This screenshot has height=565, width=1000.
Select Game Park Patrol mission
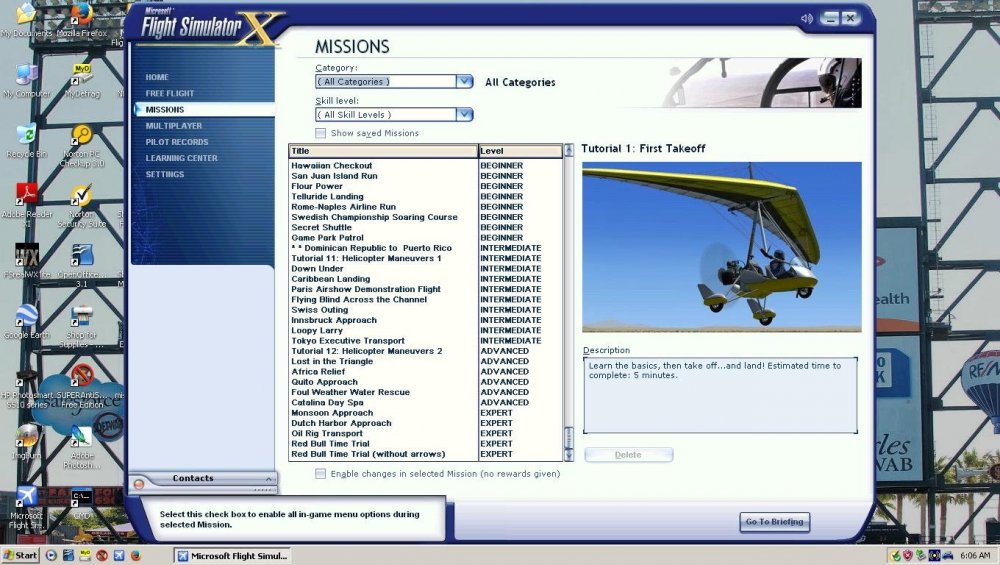pos(327,238)
